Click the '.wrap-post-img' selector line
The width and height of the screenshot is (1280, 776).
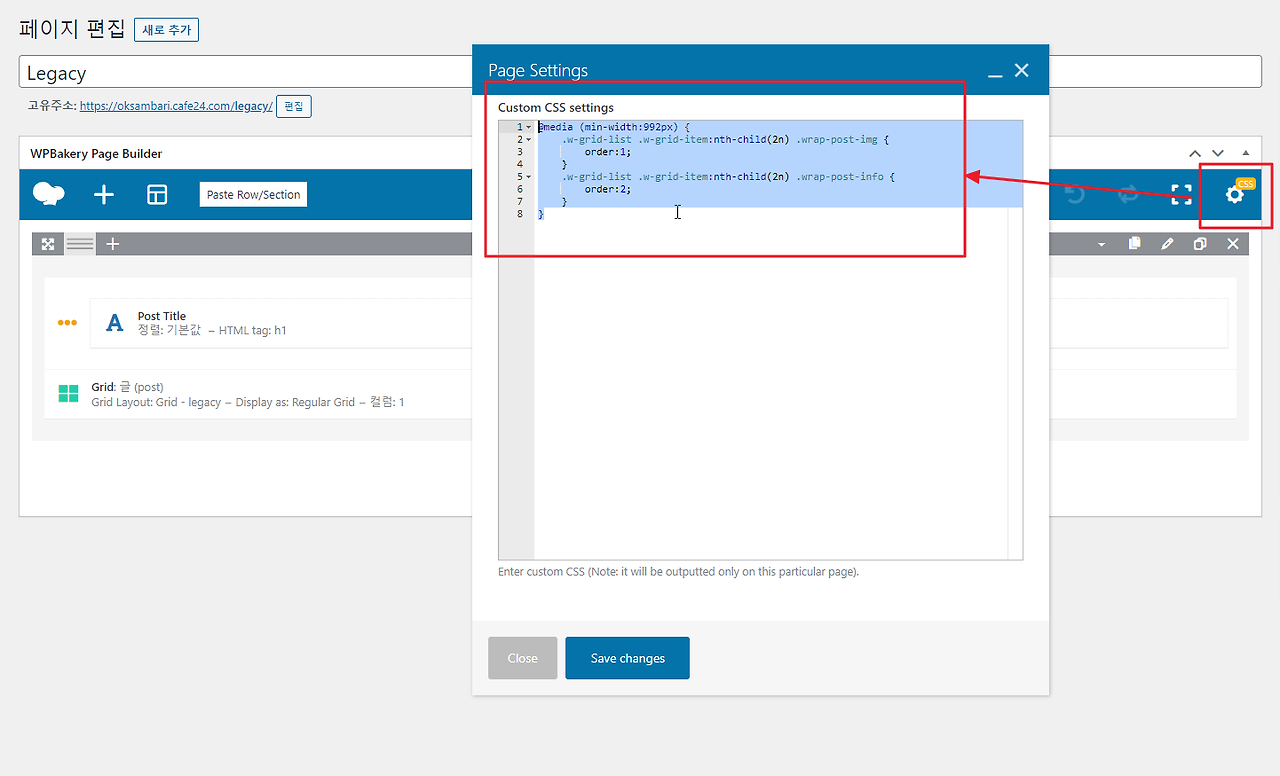click(x=725, y=140)
